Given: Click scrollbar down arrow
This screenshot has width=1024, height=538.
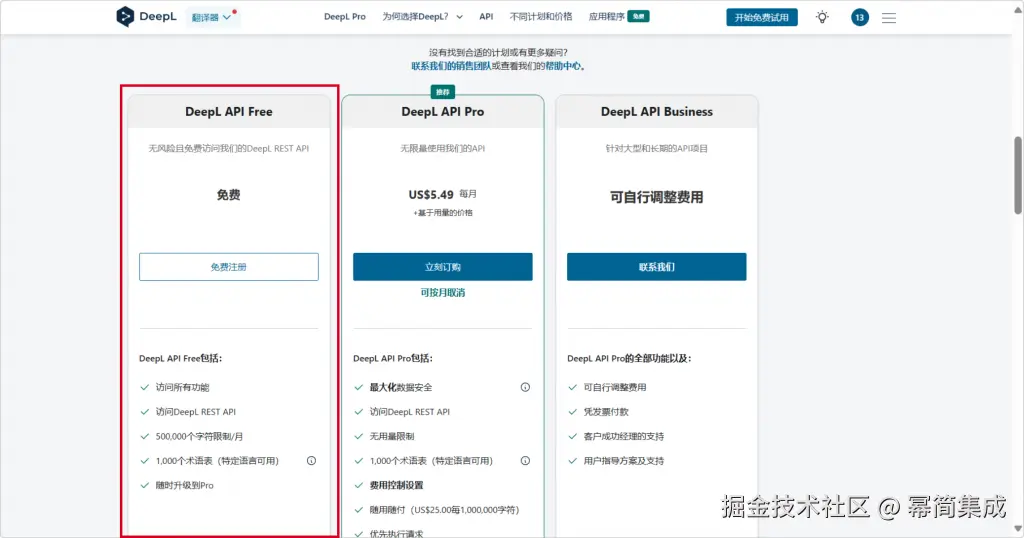Looking at the screenshot, I should click(1017, 529).
